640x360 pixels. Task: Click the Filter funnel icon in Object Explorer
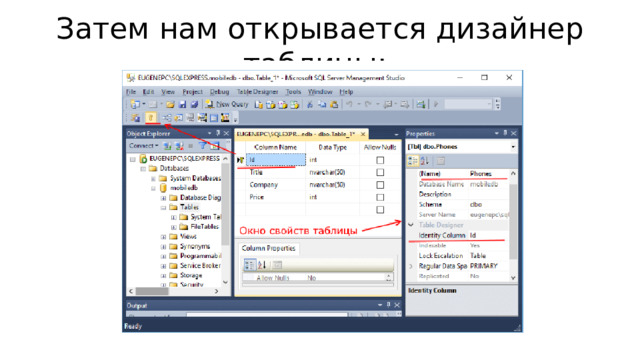pyautogui.click(x=202, y=146)
